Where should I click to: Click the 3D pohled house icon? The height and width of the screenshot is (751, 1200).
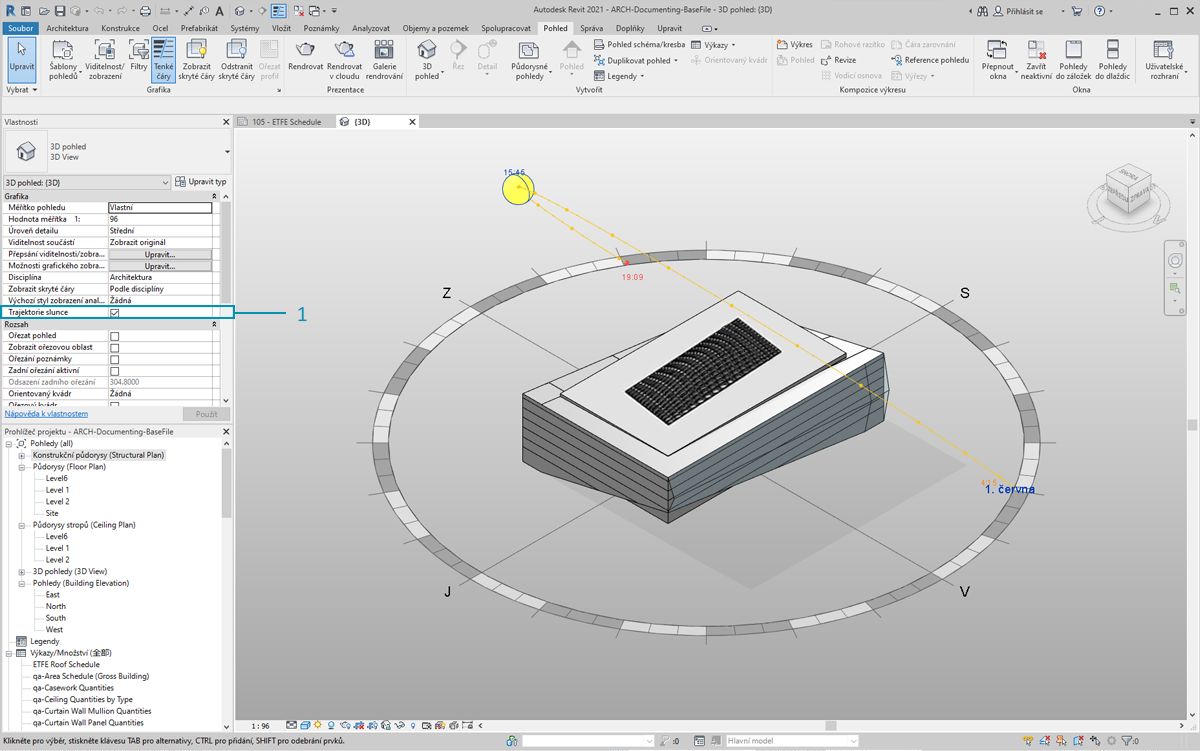[x=427, y=50]
